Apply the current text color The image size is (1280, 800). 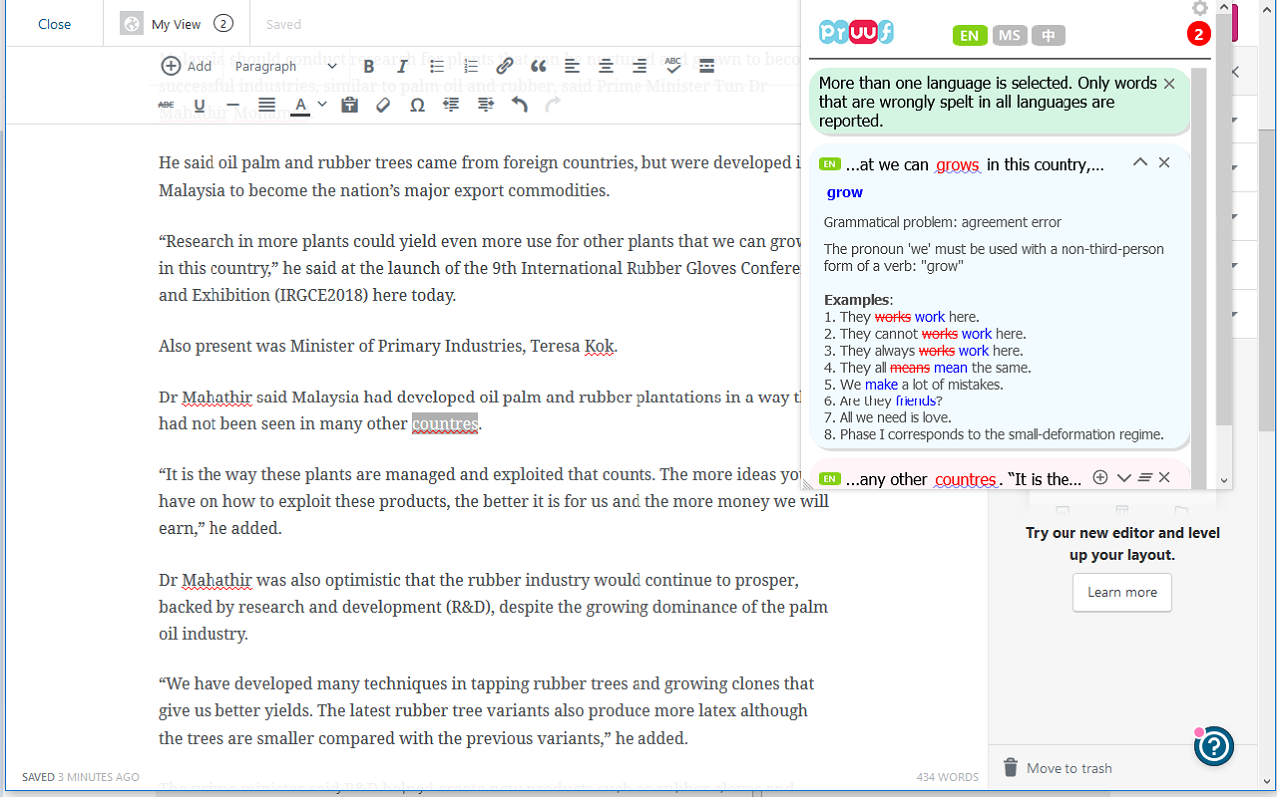click(x=301, y=105)
